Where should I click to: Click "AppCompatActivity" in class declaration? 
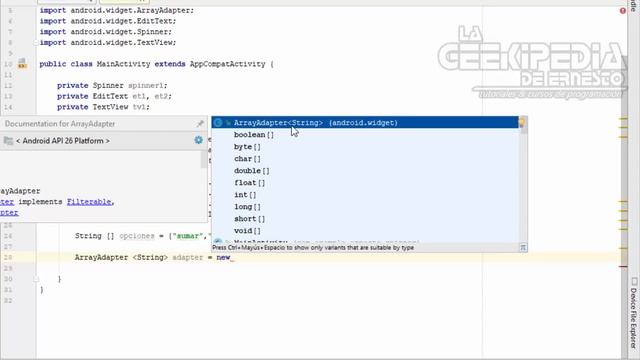227,64
